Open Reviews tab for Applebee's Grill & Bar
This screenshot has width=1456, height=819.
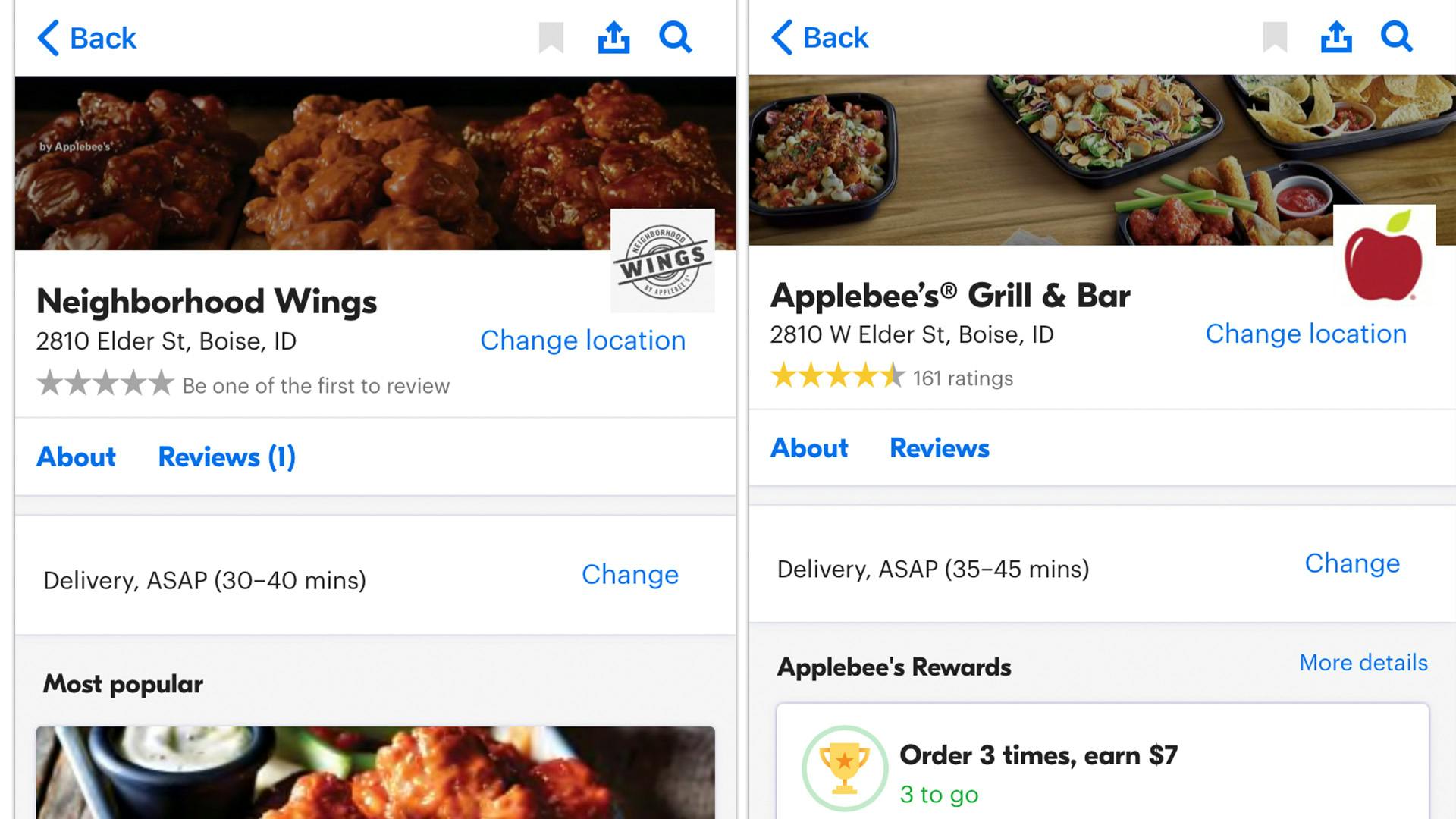tap(939, 447)
